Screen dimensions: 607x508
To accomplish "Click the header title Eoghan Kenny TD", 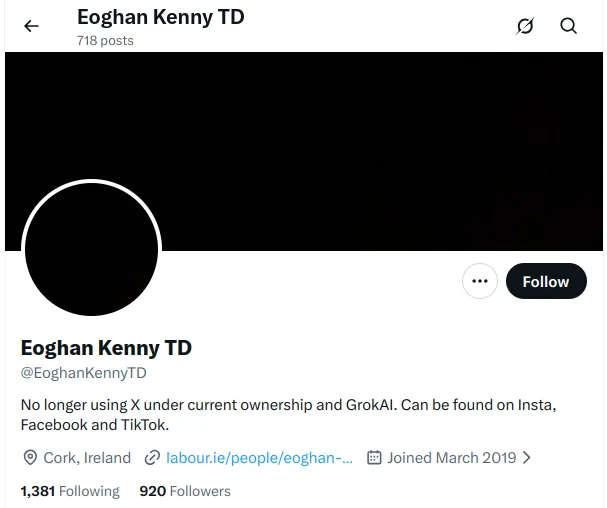I will point(160,17).
